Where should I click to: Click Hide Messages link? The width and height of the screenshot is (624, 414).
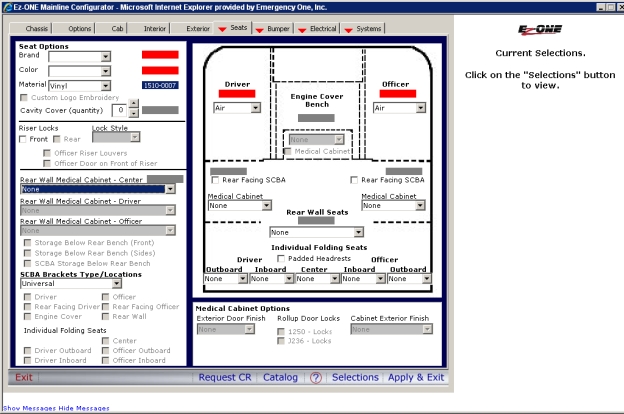84,408
